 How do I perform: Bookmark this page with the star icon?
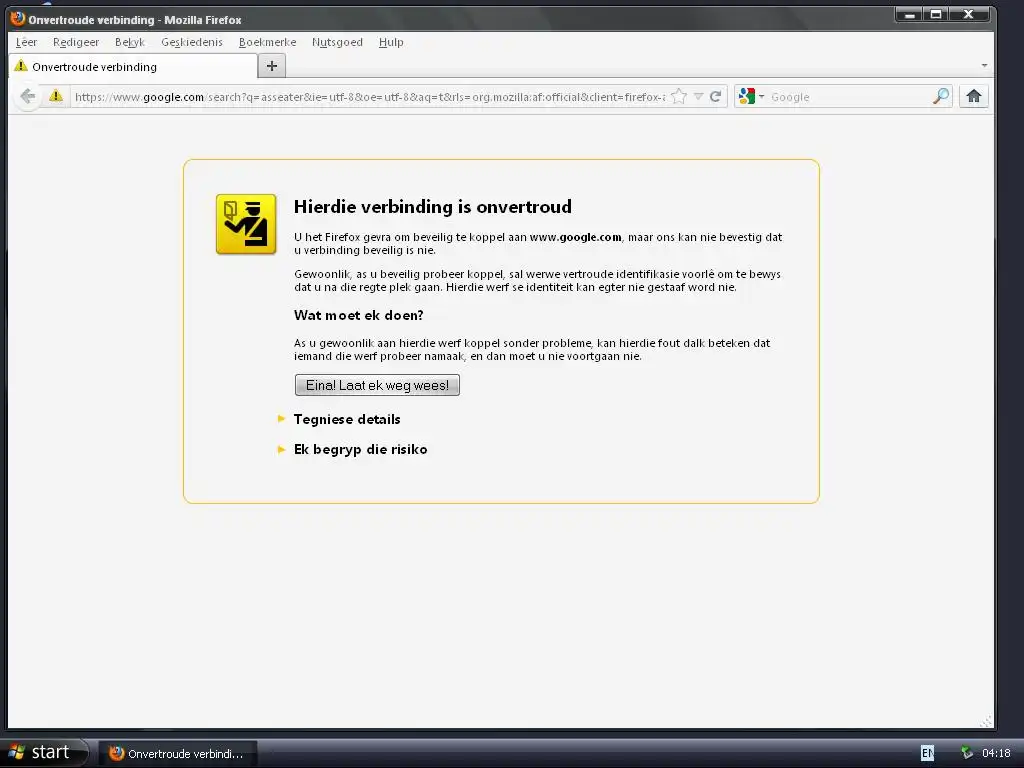coord(679,97)
